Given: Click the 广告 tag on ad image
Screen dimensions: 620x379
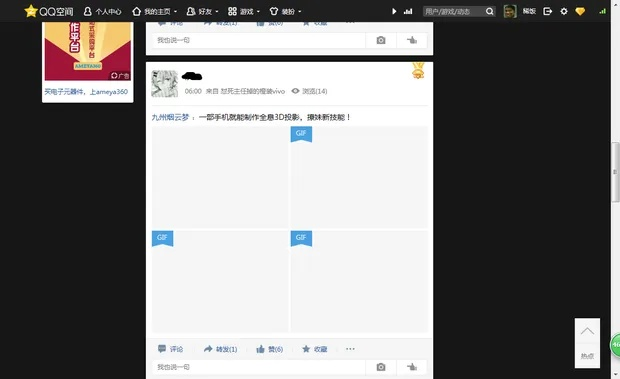Looking at the screenshot, I should pyautogui.click(x=120, y=75).
